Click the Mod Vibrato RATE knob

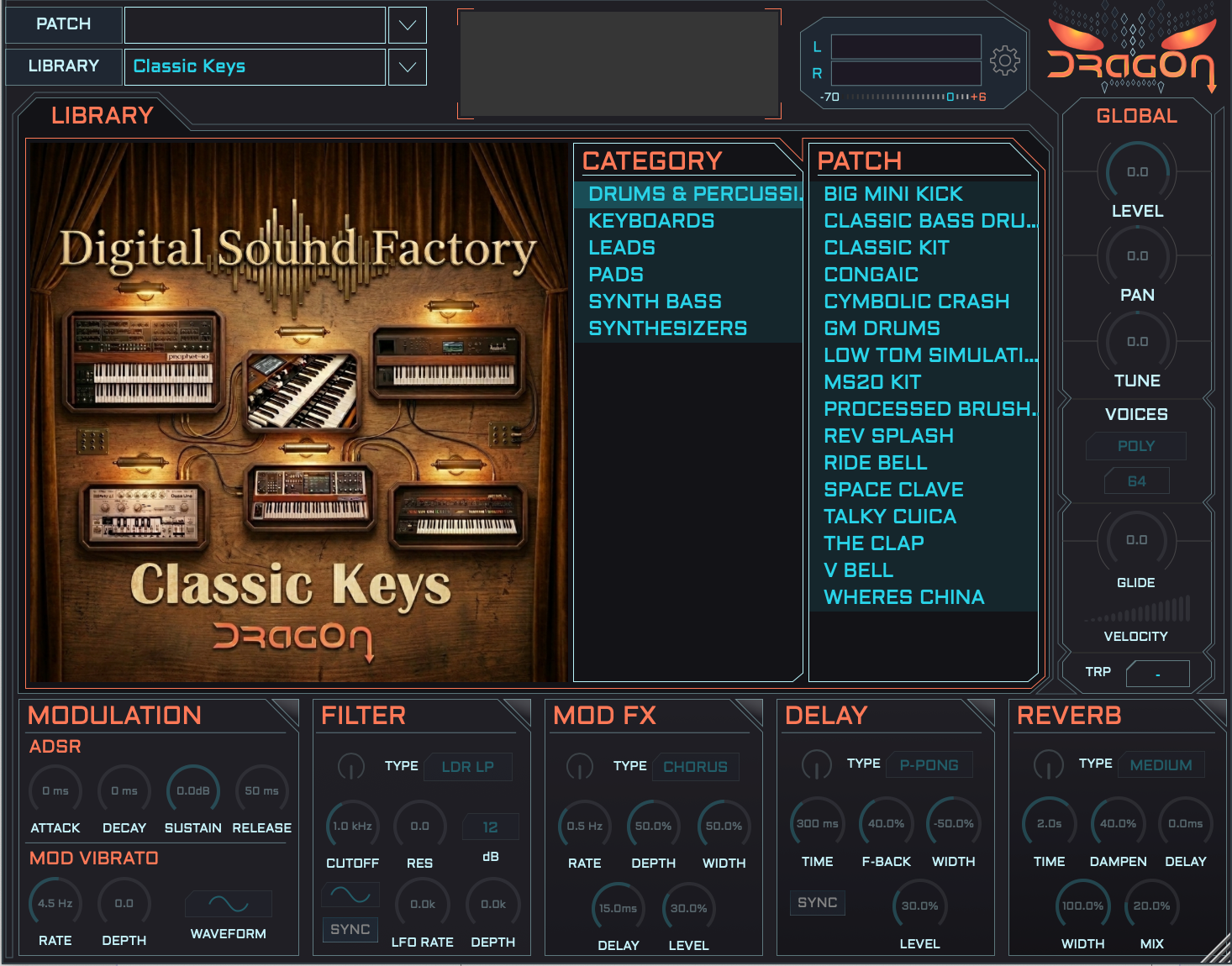pos(55,904)
